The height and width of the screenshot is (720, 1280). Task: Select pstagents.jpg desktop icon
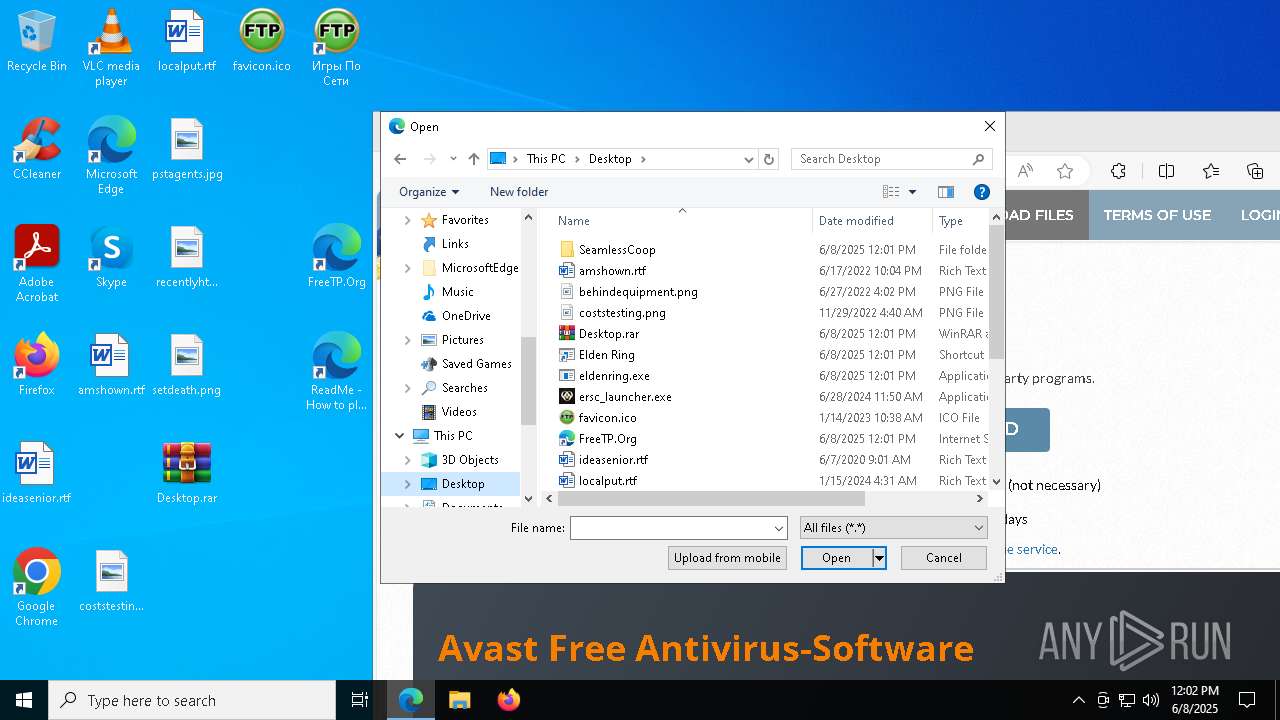[187, 150]
